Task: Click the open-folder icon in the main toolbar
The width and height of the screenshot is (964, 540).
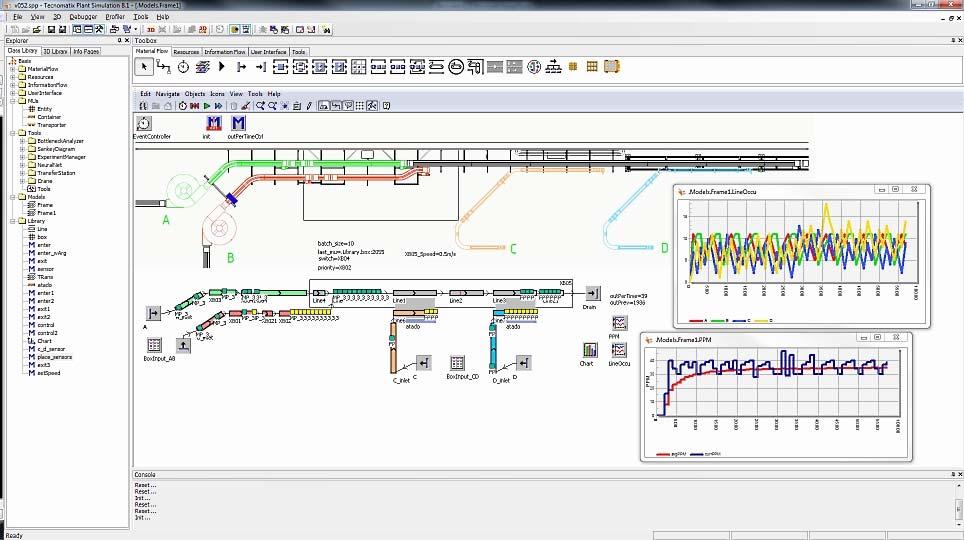Action: coord(38,30)
